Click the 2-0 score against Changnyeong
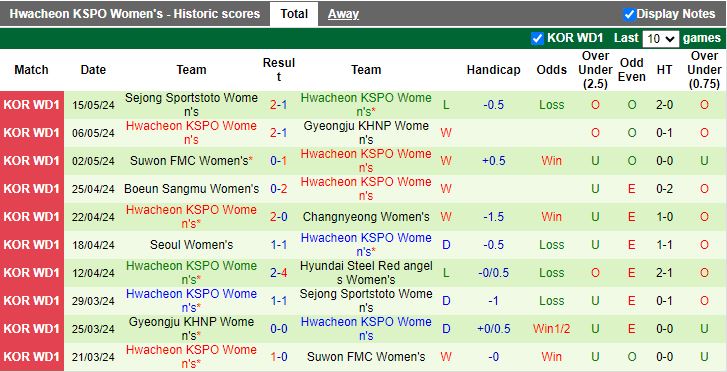 point(279,217)
